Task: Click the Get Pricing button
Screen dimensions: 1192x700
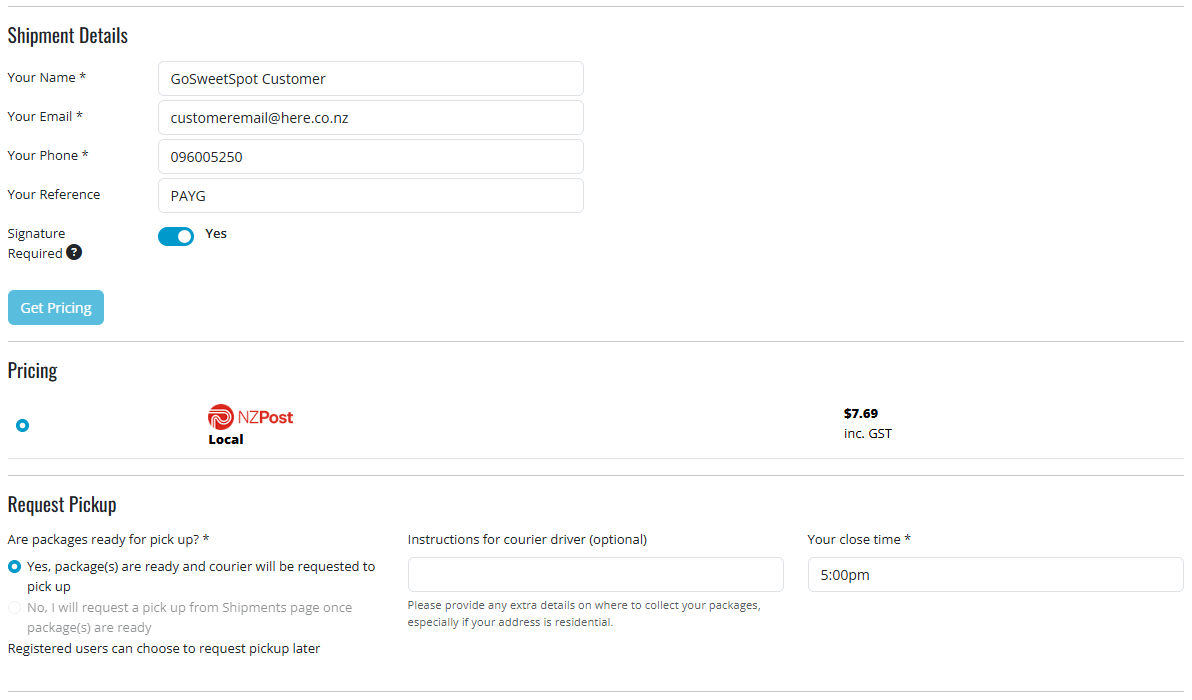Action: [x=56, y=308]
